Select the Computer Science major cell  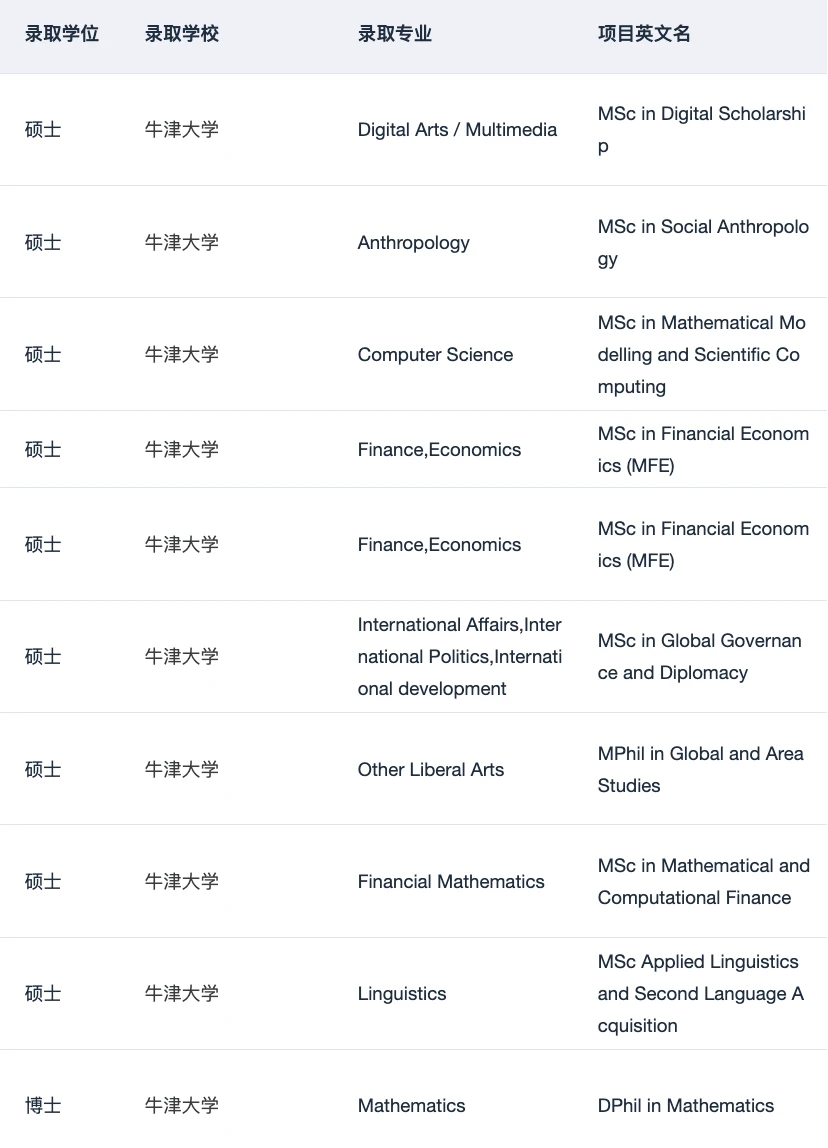tap(435, 354)
